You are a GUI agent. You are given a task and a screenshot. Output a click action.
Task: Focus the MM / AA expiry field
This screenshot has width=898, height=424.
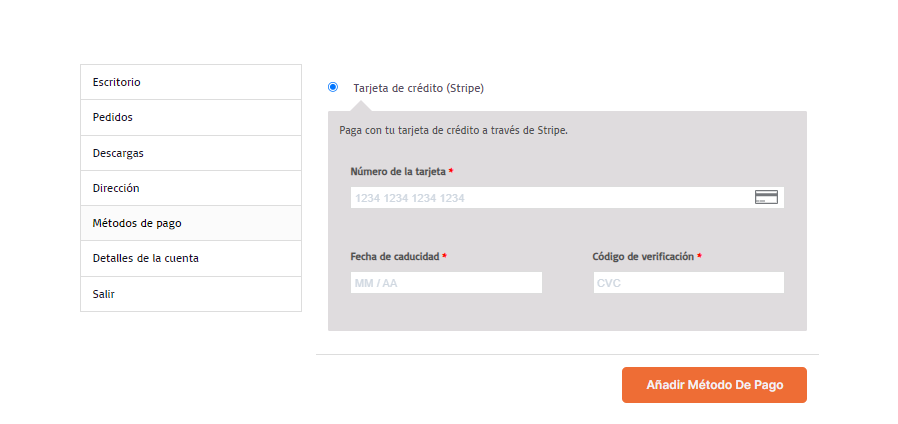[x=446, y=282]
